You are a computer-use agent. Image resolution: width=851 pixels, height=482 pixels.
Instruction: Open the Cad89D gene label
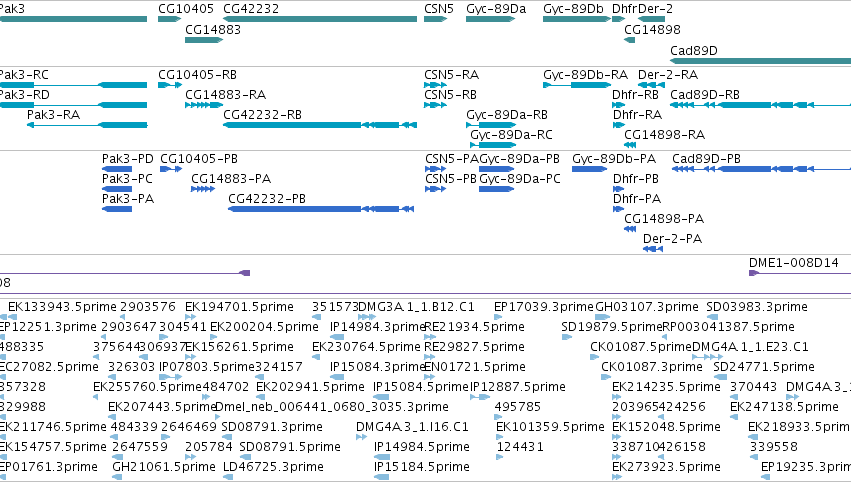click(x=694, y=50)
